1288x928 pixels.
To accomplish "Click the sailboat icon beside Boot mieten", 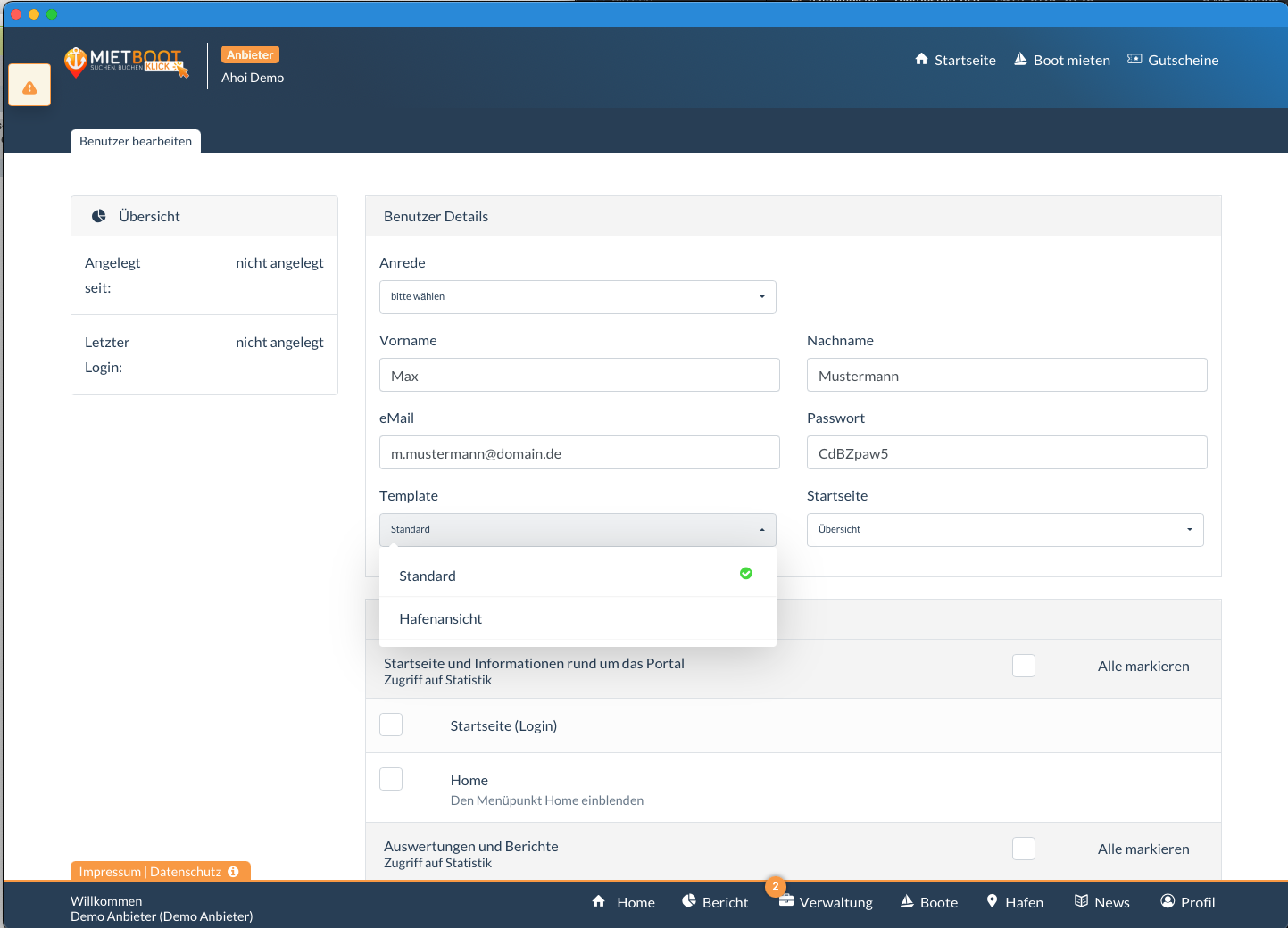I will 1020,60.
